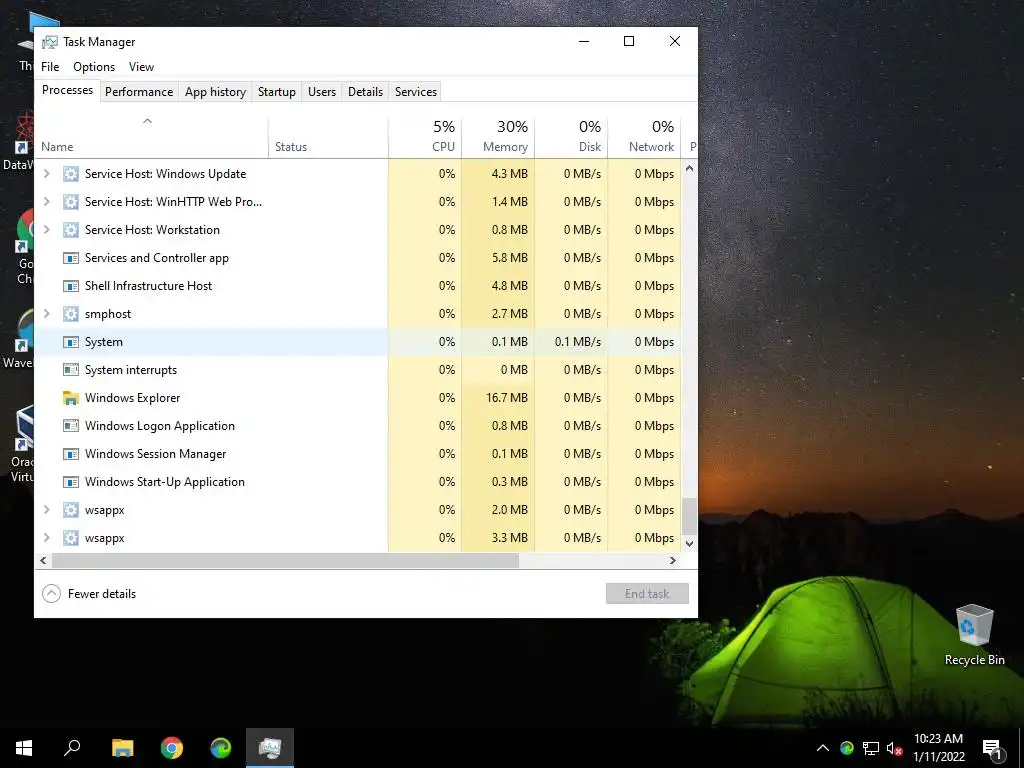Viewport: 1024px width, 768px height.
Task: Expand the wsappx row using 3.3 MB
Action: (46, 538)
